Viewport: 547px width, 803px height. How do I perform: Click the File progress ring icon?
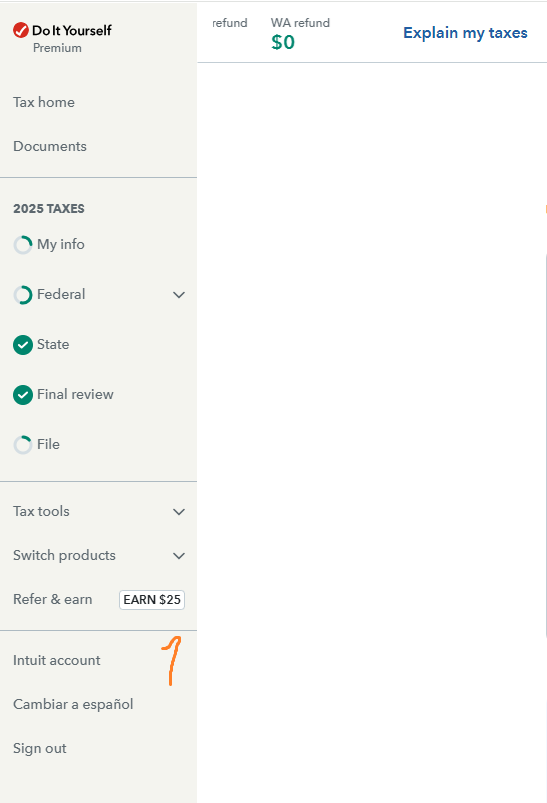[23, 445]
